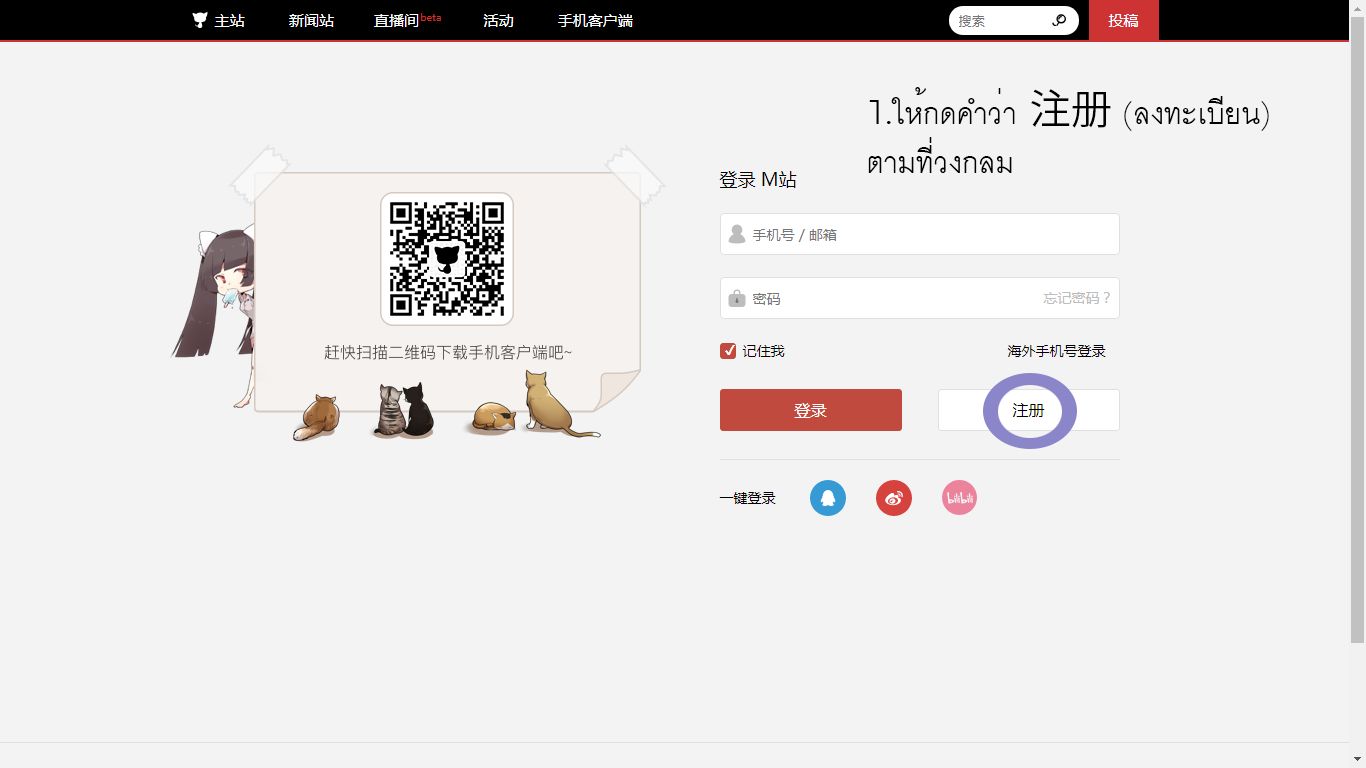Click the cat logo beside 主站
This screenshot has height=768, width=1366.
(x=200, y=20)
